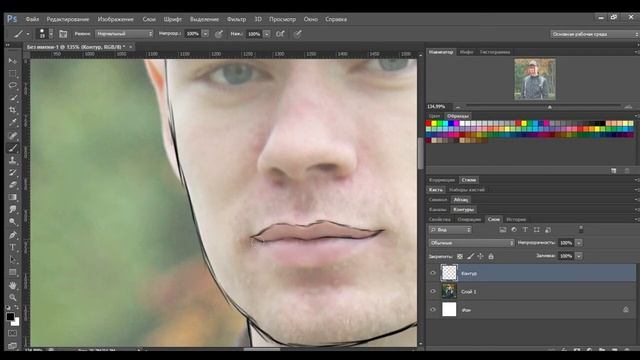The image size is (640, 360).
Task: Toggle lock image pixels
Action: pos(471,256)
